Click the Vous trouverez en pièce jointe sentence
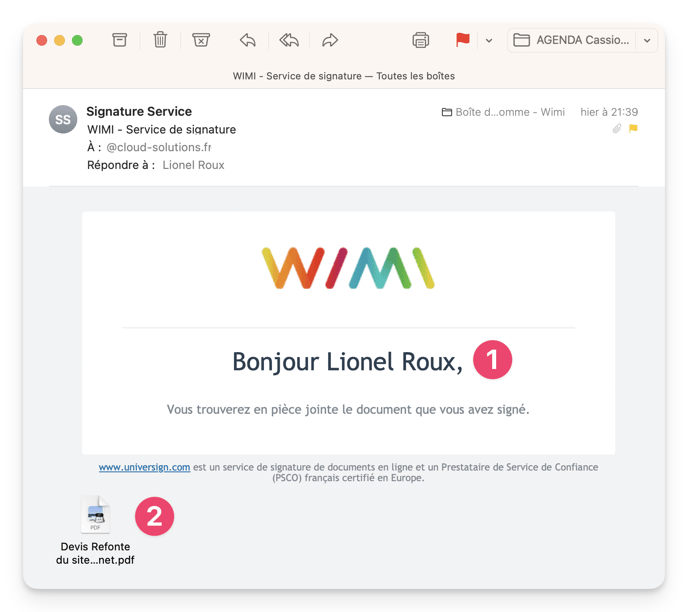Viewport: 688px width, 612px height. click(x=348, y=410)
